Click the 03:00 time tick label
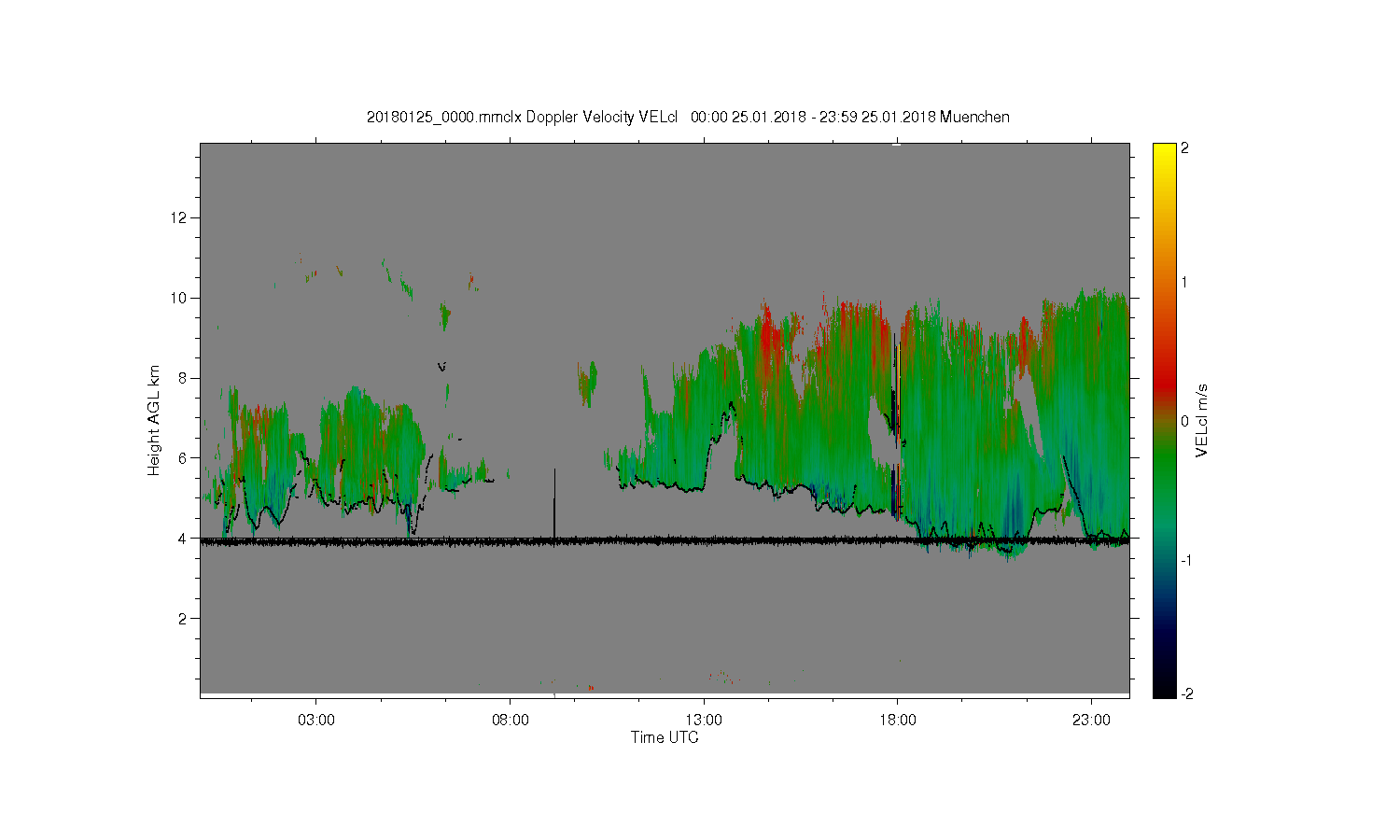Image resolution: width=1400 pixels, height=840 pixels. click(316, 720)
